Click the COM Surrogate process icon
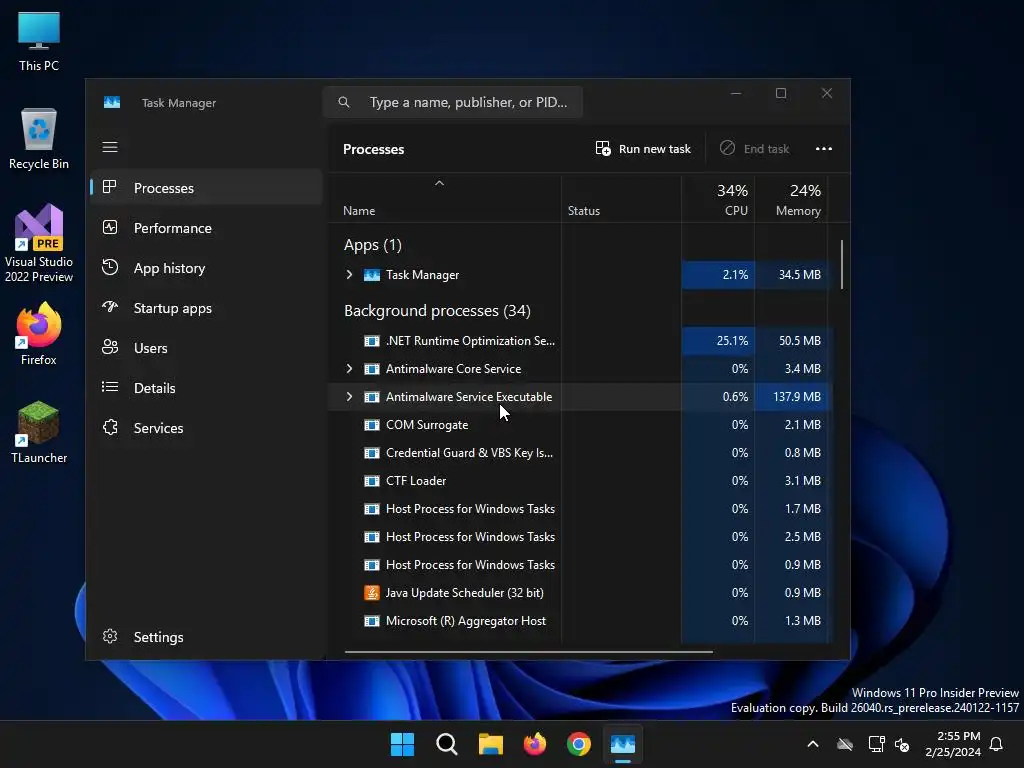 (x=372, y=425)
